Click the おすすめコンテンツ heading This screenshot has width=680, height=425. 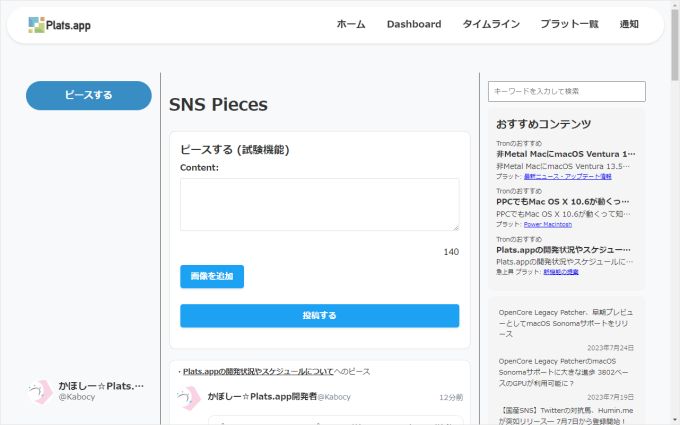pos(543,124)
